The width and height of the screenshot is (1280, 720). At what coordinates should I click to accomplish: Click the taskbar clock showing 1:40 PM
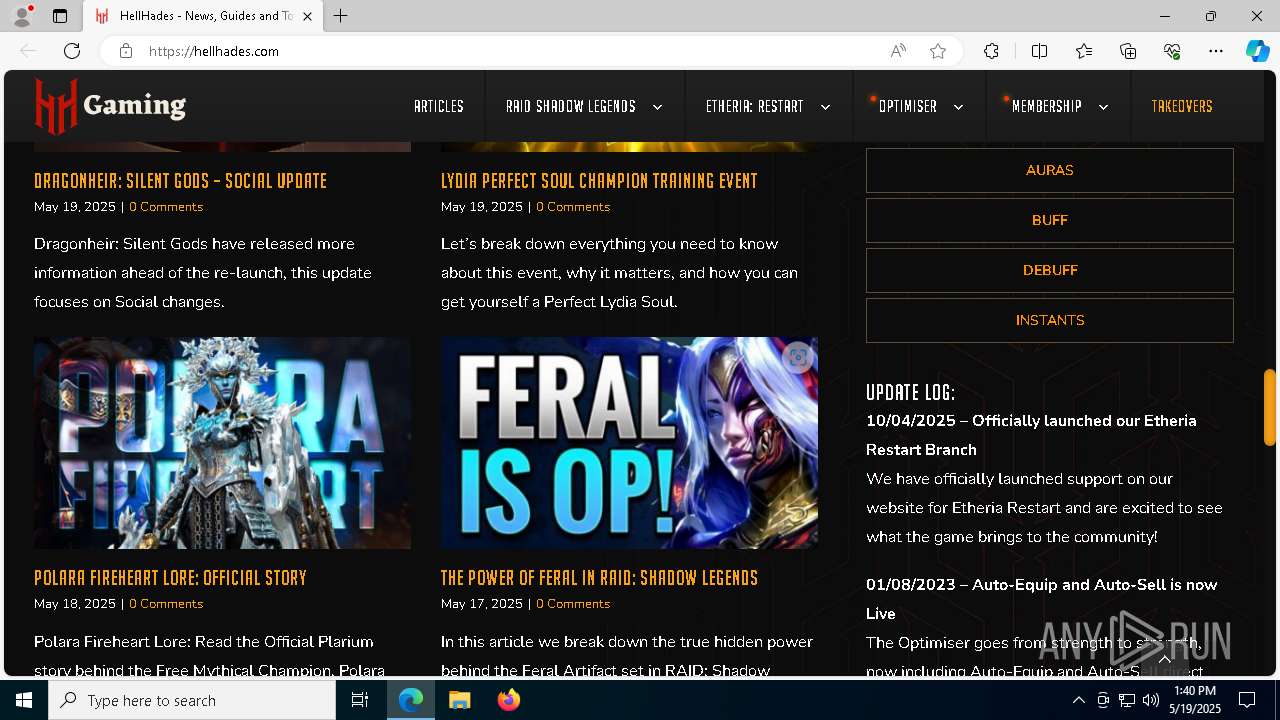(x=1195, y=700)
